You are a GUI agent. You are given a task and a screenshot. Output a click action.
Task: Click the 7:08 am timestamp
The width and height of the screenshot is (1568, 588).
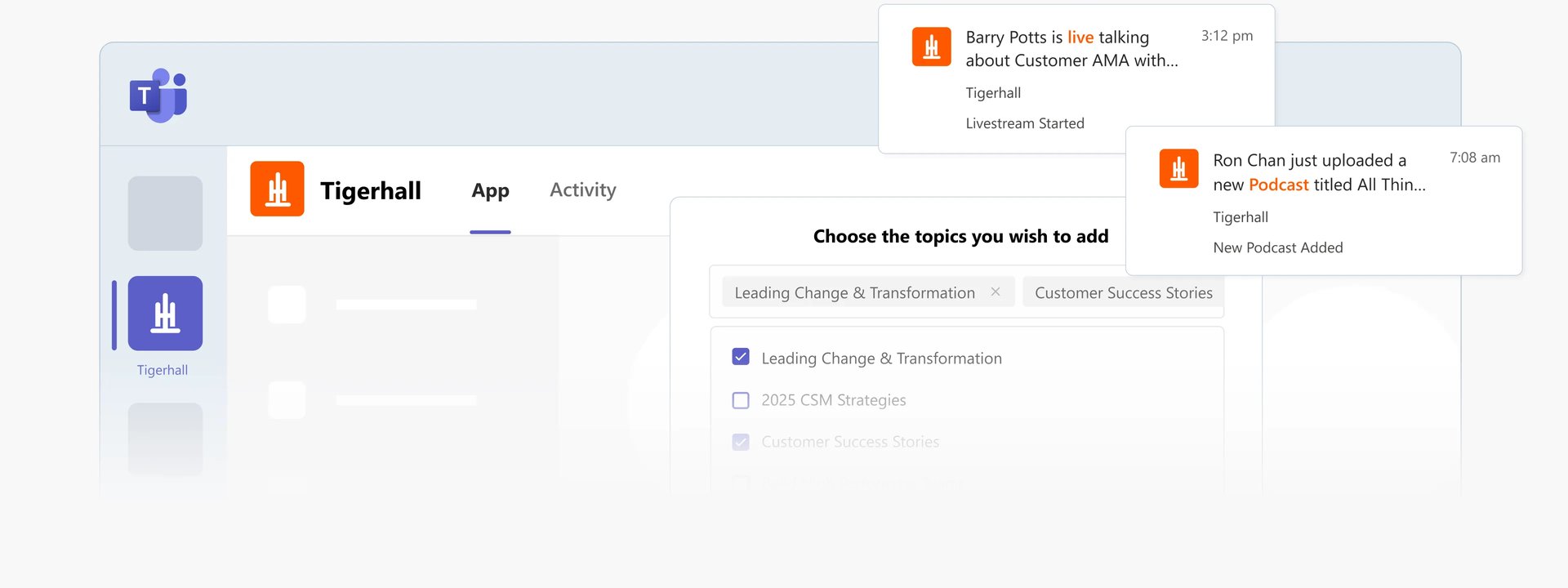pyautogui.click(x=1475, y=158)
